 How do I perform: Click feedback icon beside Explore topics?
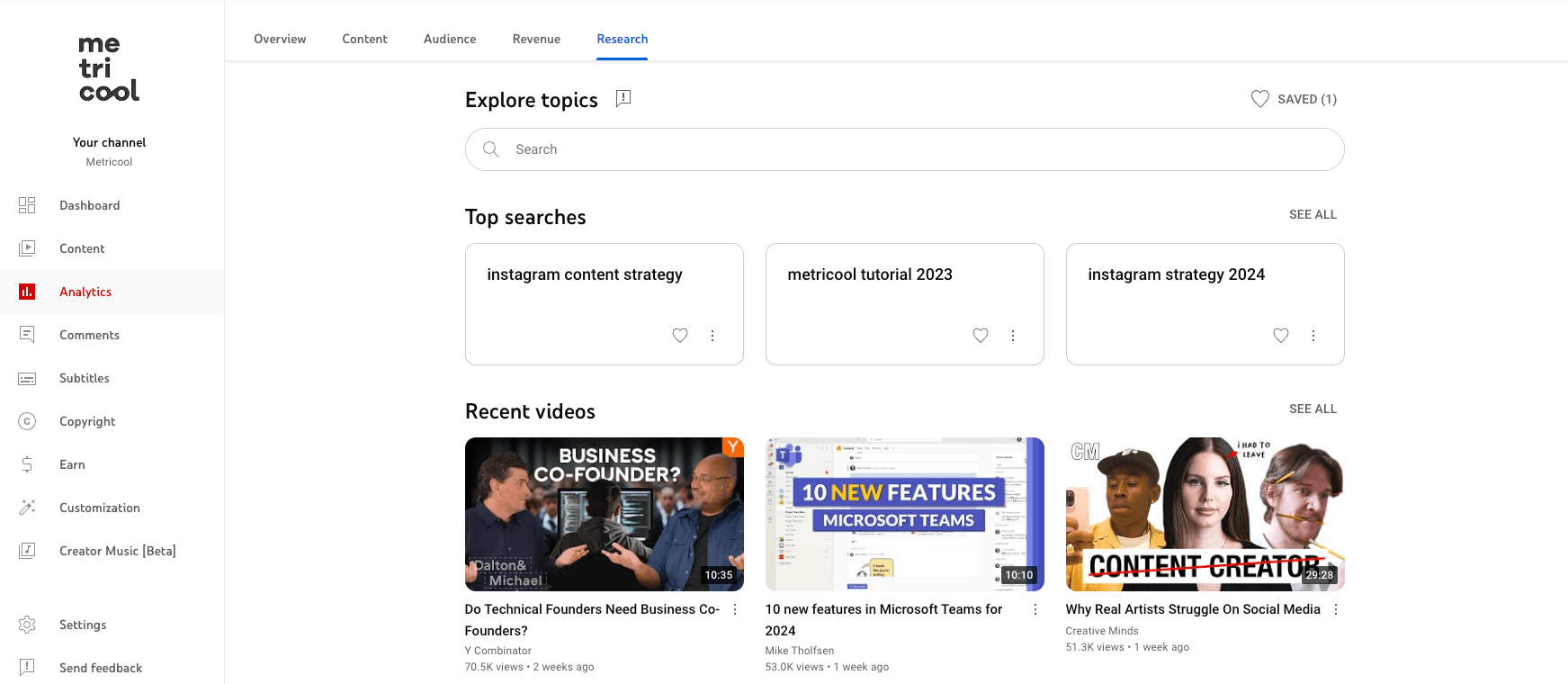623,99
